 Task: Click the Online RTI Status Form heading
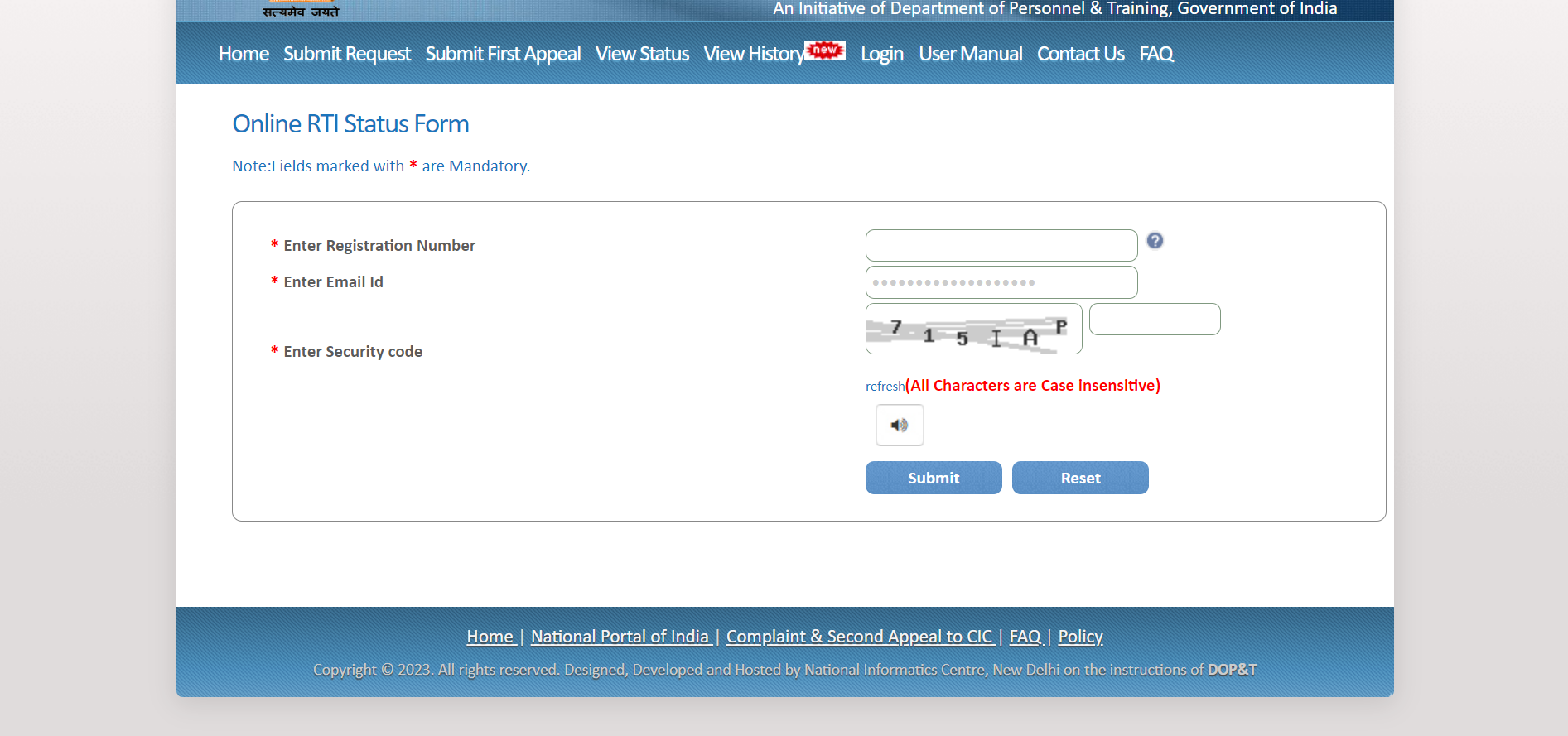coord(350,124)
